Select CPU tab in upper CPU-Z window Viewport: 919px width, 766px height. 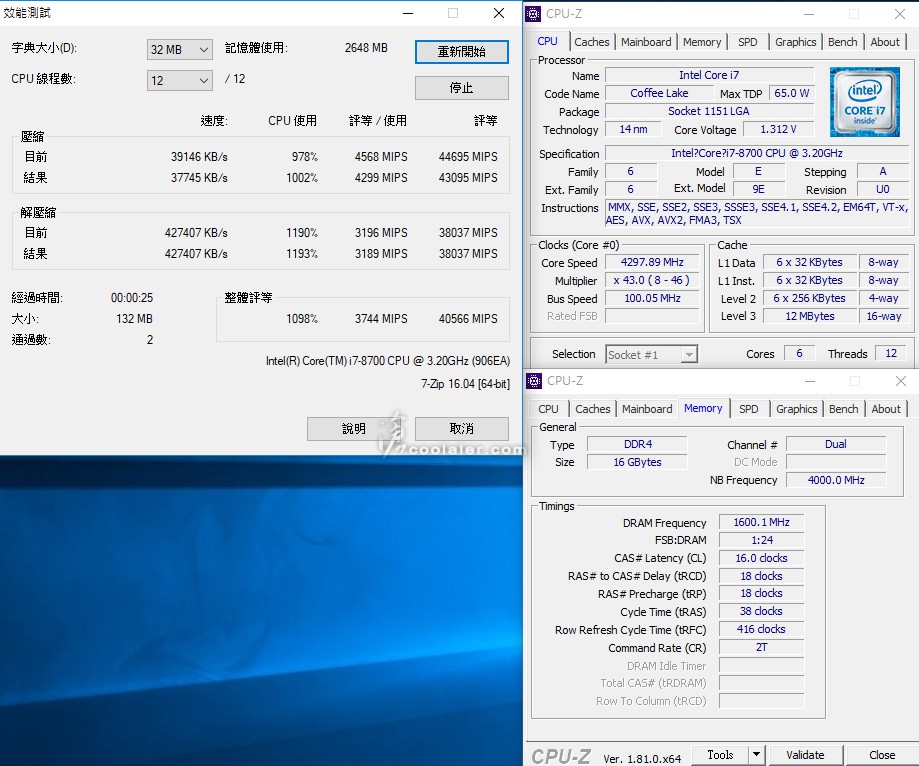(x=547, y=41)
